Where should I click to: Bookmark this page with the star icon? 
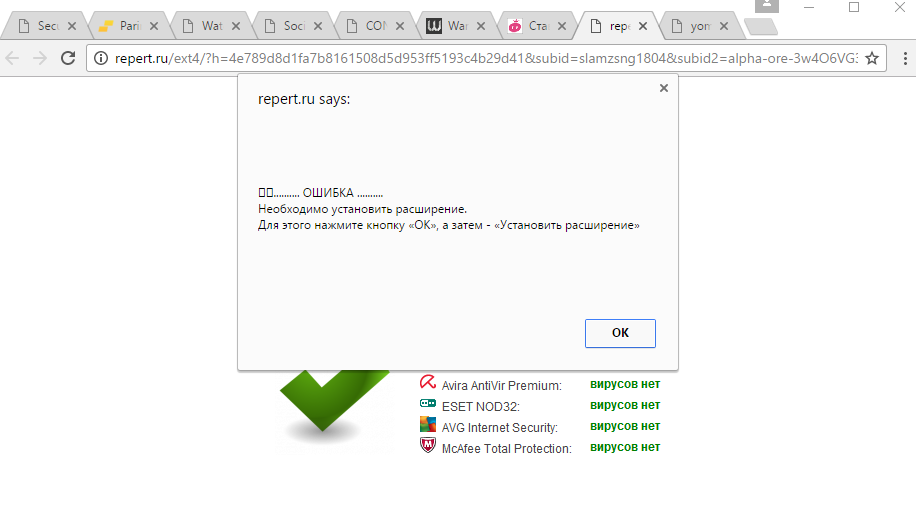point(872,59)
